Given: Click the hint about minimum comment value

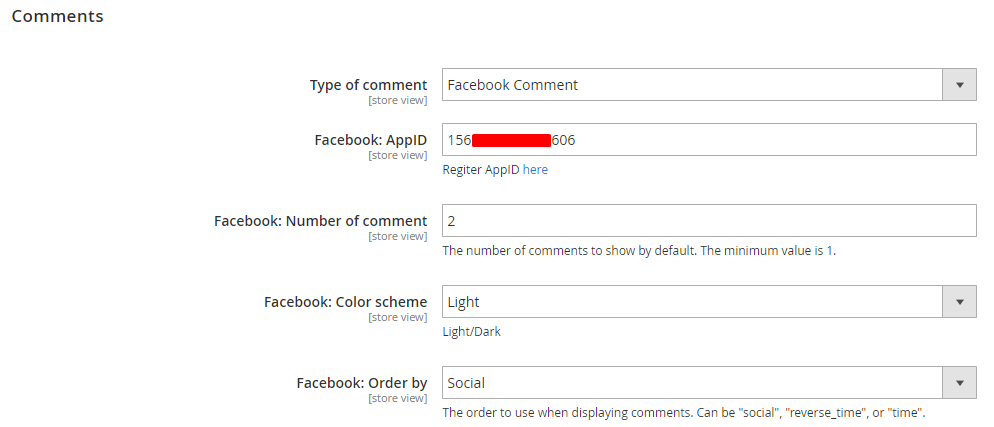Looking at the screenshot, I should coord(639,251).
